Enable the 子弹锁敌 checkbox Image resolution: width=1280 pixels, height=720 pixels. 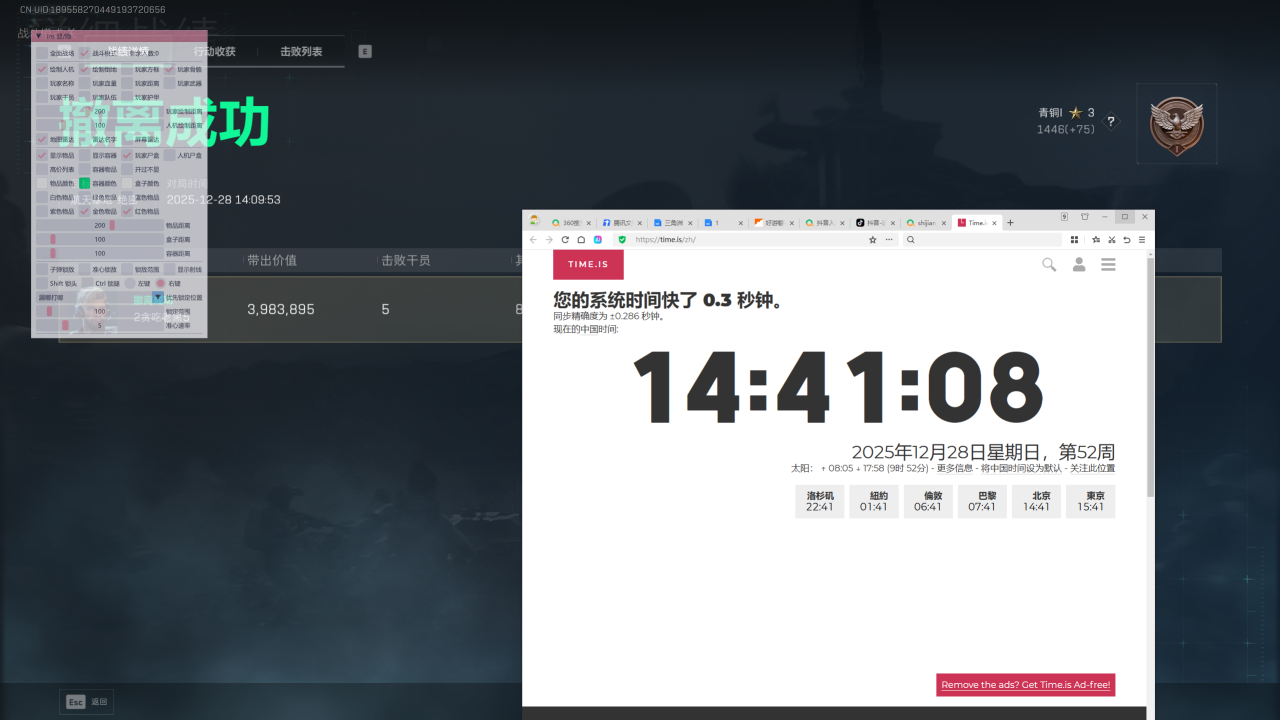click(42, 269)
